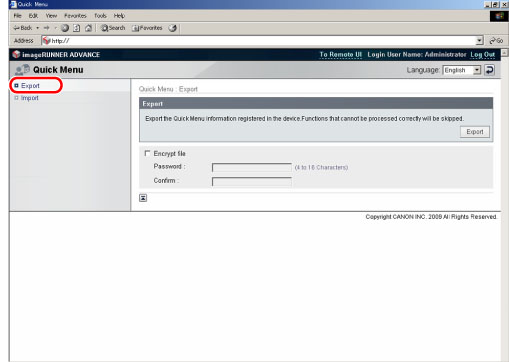509x362 pixels.
Task: Click the Copyright CANON INC. footer text
Action: point(431,217)
